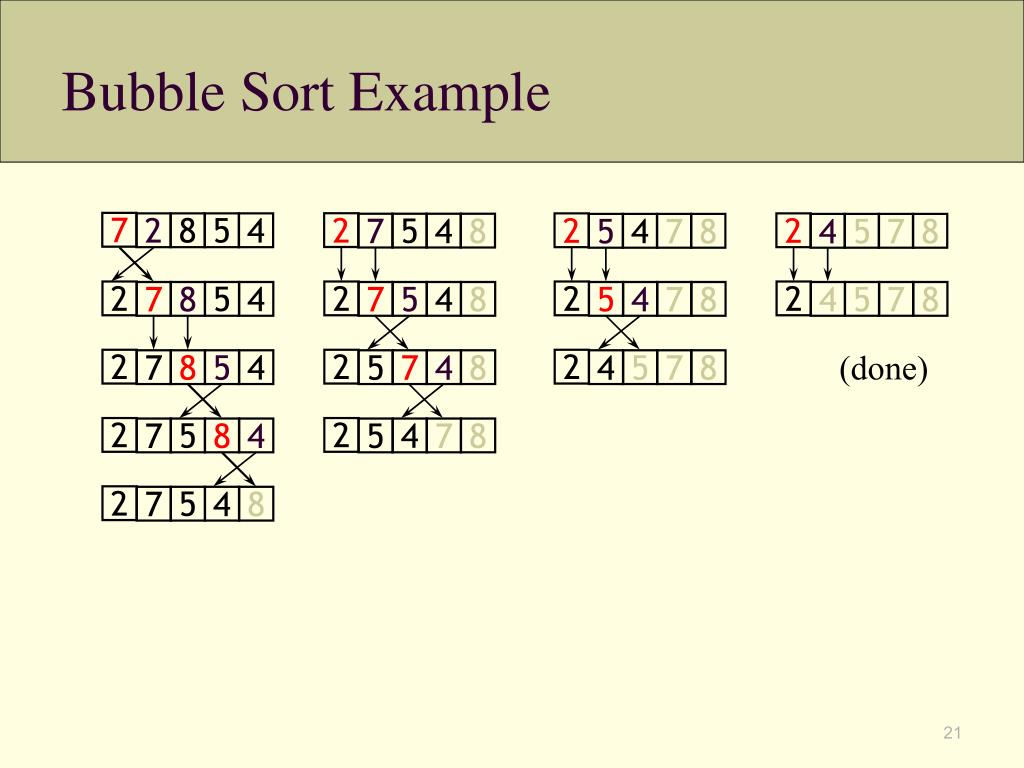Click the purple 4 in the top-right array
Viewport: 1024px width, 768px height.
(x=827, y=231)
